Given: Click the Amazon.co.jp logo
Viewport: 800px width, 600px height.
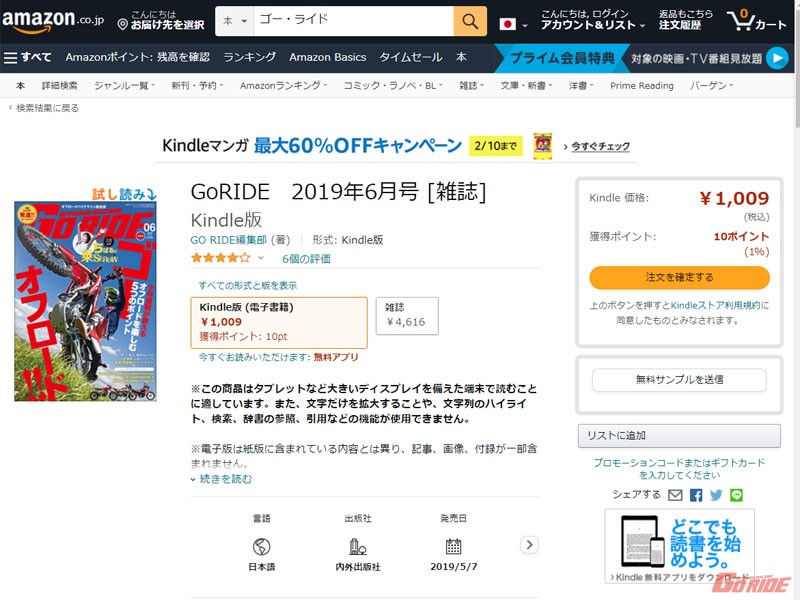Looking at the screenshot, I should coord(53,21).
